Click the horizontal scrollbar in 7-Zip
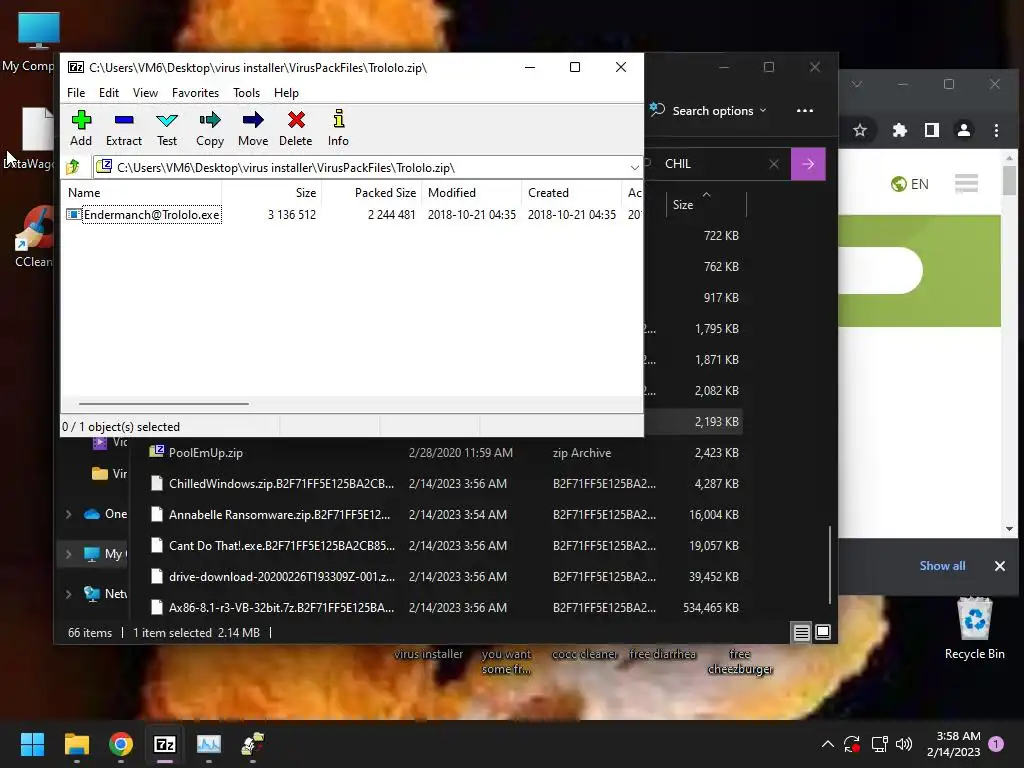The width and height of the screenshot is (1024, 768). point(163,404)
